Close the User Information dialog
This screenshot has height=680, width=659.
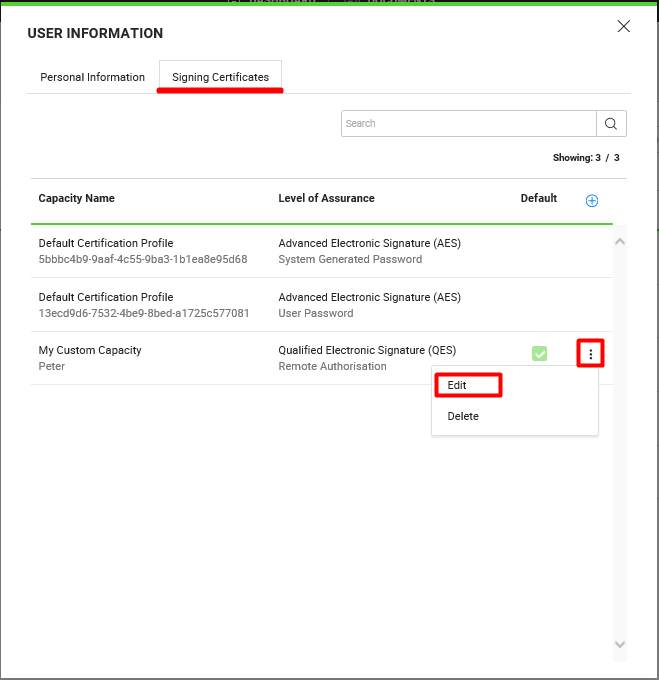624,27
